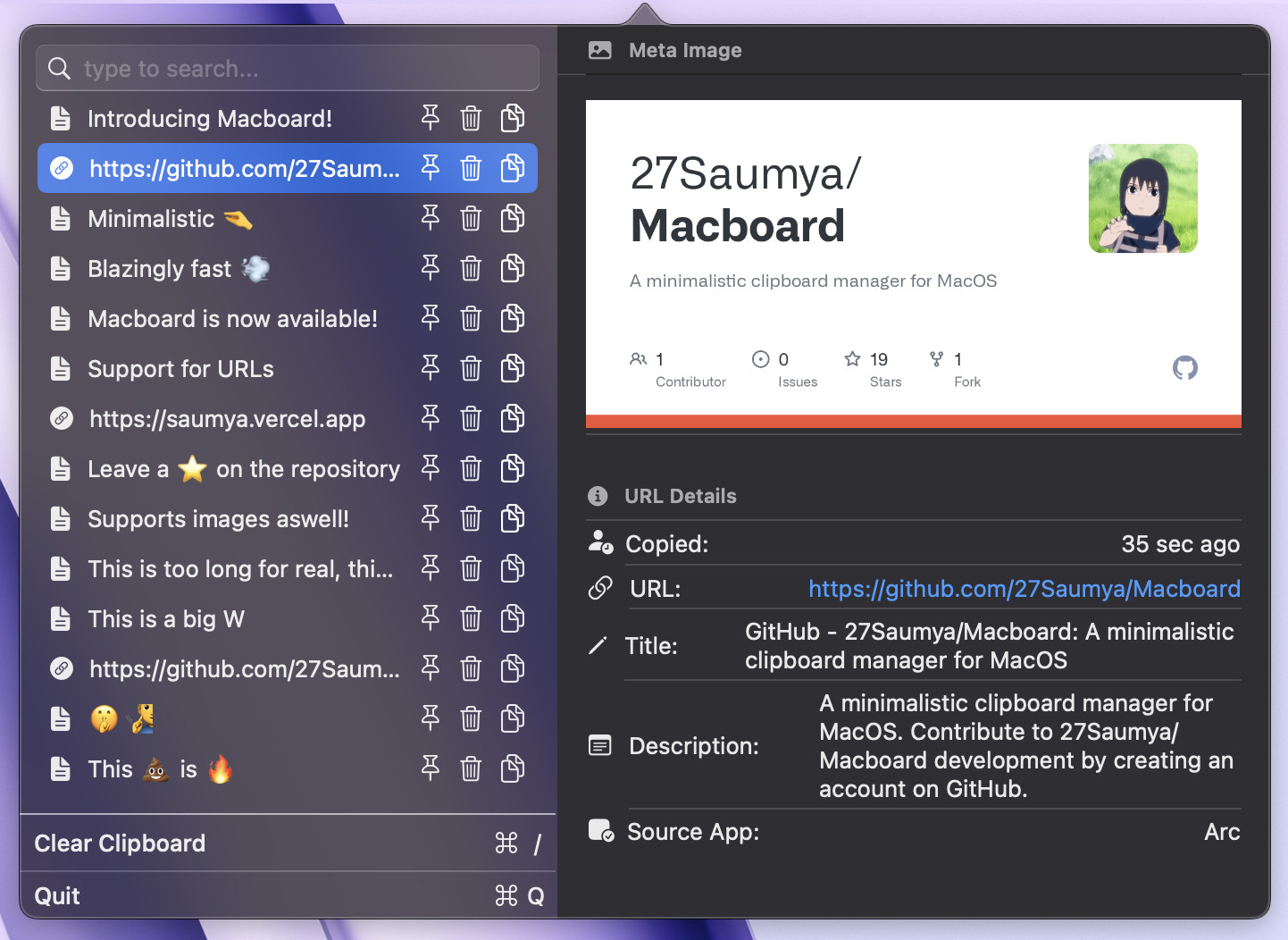Copy the "Blazingly fast" entry
This screenshot has height=940, width=1288.
pyautogui.click(x=513, y=268)
